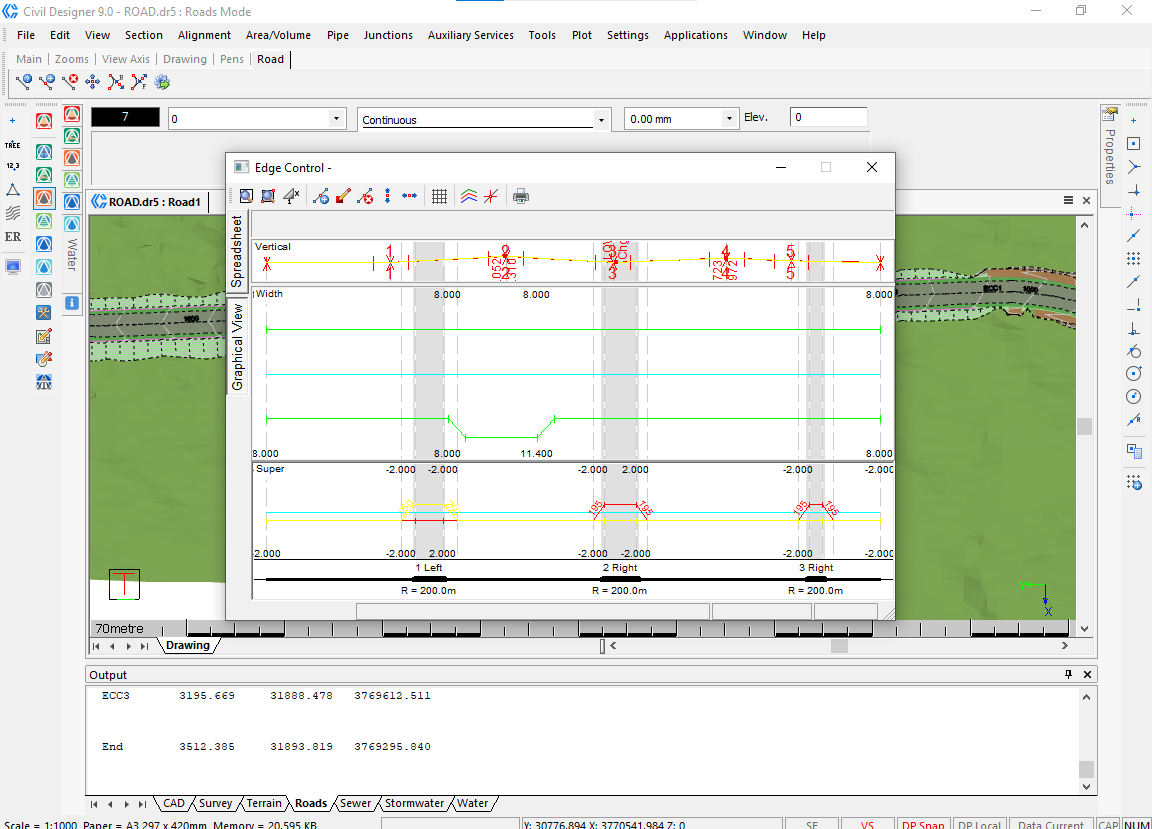The width and height of the screenshot is (1152, 829).
Task: Click the vertical exaggeration scale icon
Action: (x=292, y=196)
